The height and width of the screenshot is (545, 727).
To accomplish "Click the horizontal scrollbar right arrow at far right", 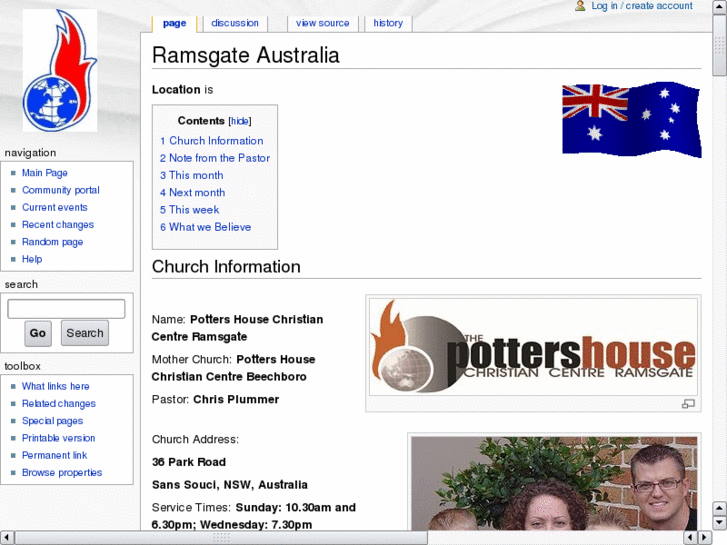I will coord(705,538).
